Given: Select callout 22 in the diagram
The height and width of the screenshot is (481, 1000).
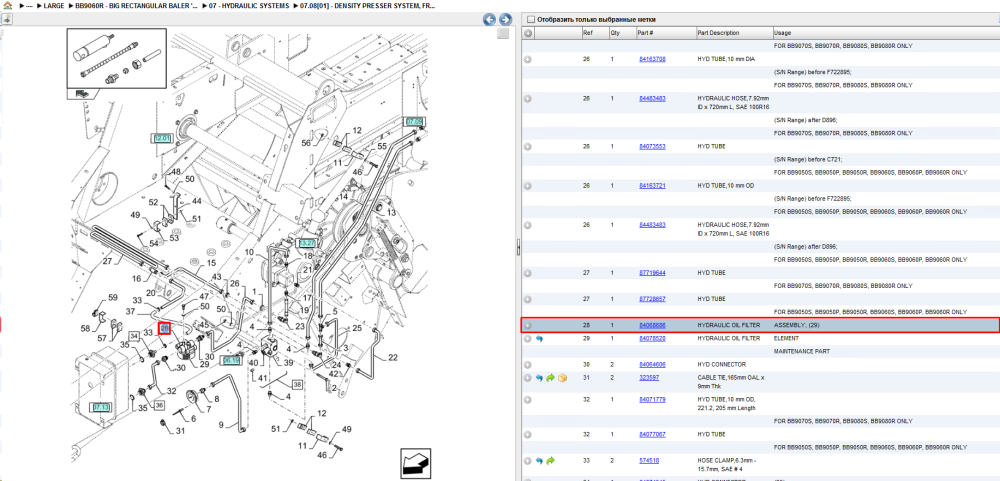Looking at the screenshot, I should tap(393, 357).
